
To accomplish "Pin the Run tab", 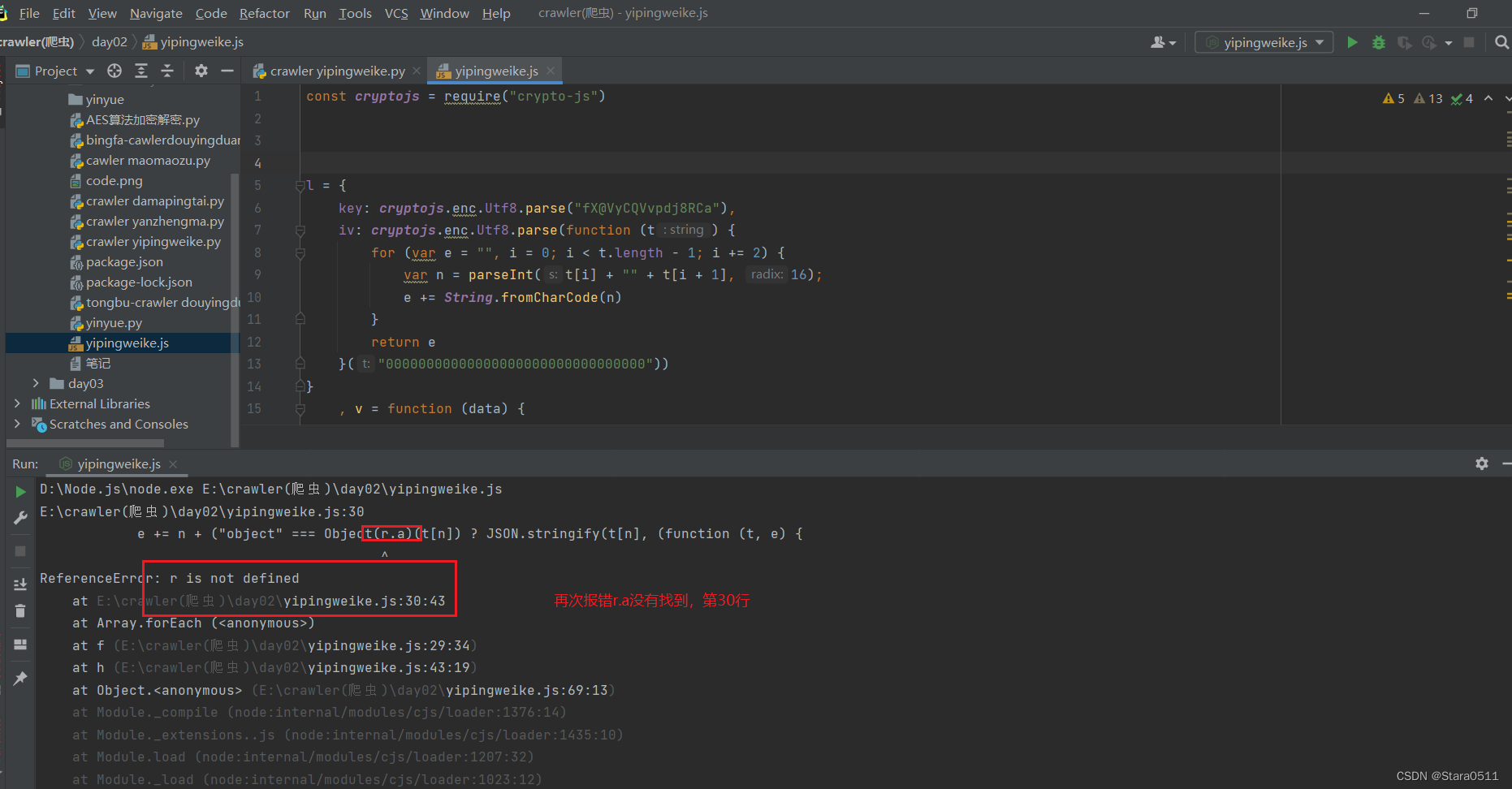I will click(x=20, y=678).
